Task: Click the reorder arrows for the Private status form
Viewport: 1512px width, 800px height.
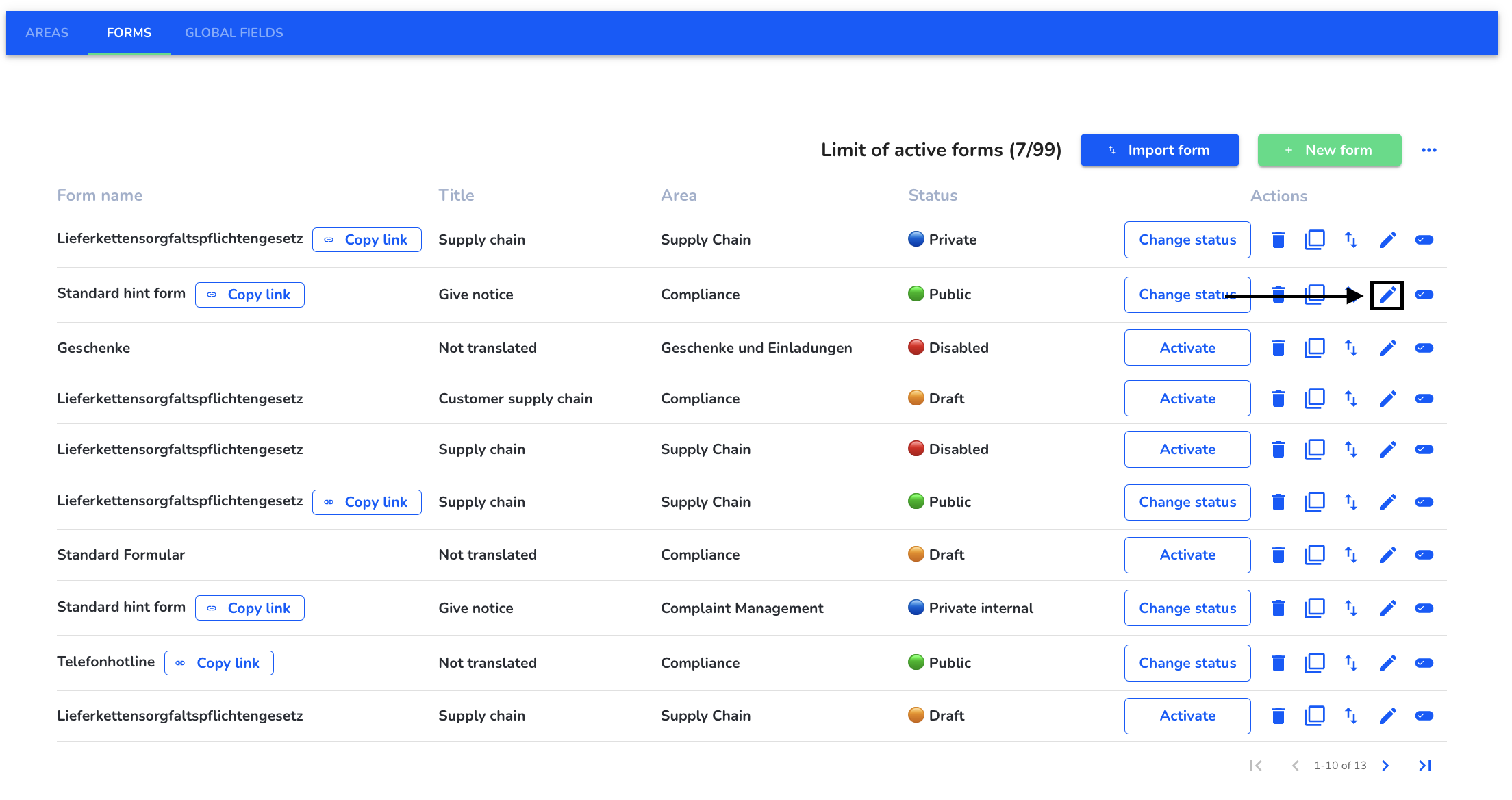Action: pyautogui.click(x=1350, y=240)
